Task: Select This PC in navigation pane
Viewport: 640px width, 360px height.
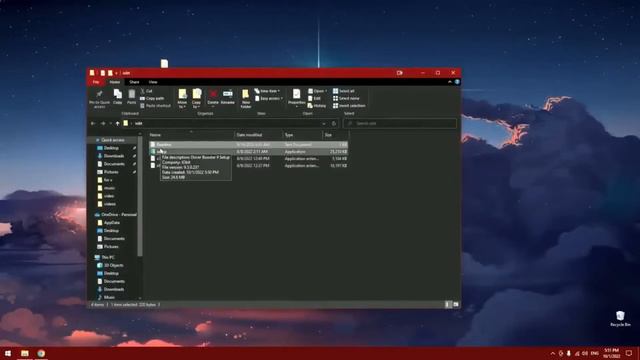Action: click(x=108, y=257)
